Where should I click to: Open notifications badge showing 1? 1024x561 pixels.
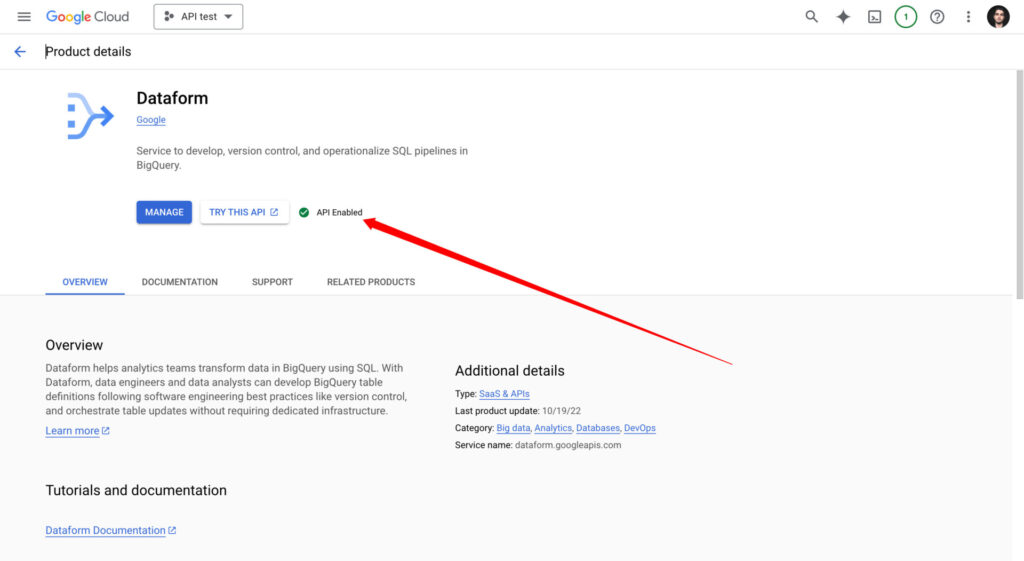coord(905,17)
